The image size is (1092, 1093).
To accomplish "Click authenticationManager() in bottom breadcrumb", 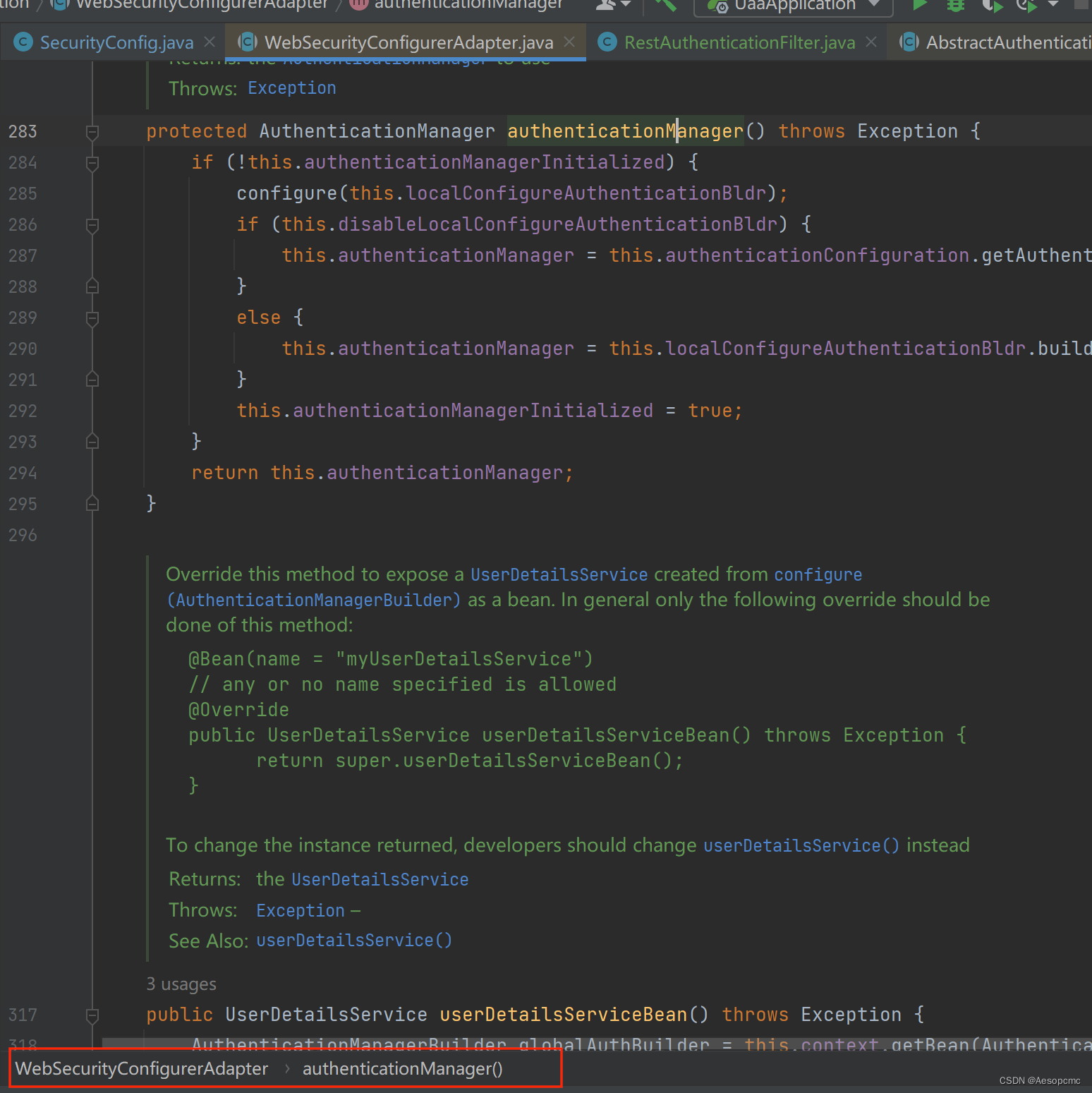I will pos(402,1068).
